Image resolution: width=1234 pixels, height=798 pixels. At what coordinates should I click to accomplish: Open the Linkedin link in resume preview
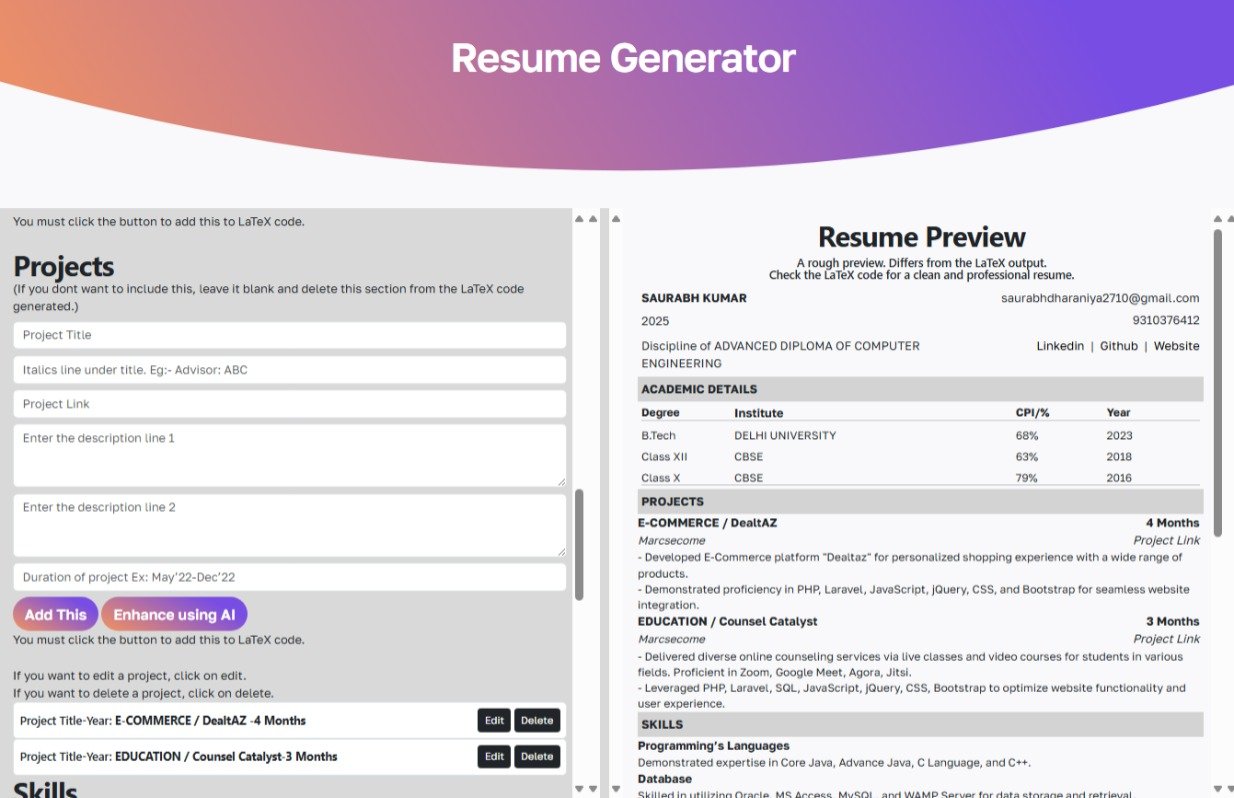point(1059,345)
